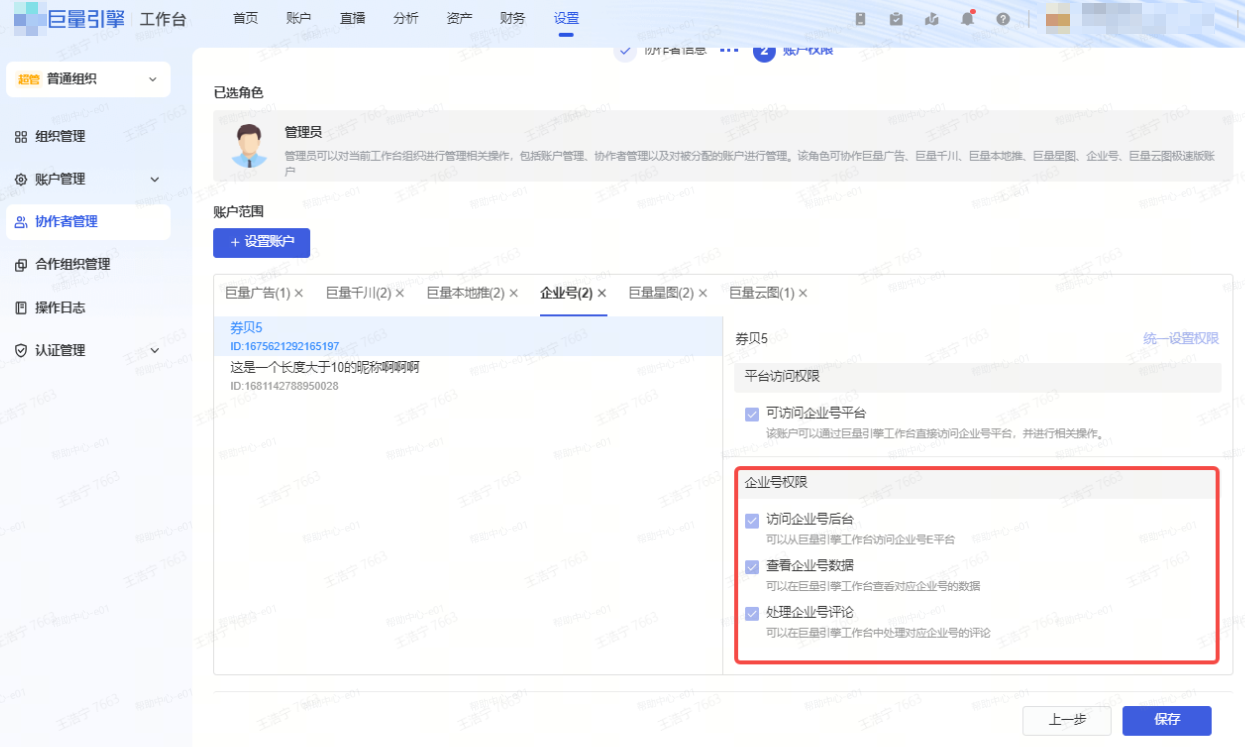This screenshot has width=1245, height=747.
Task: Open 资产 in top navigation
Action: pyautogui.click(x=459, y=19)
